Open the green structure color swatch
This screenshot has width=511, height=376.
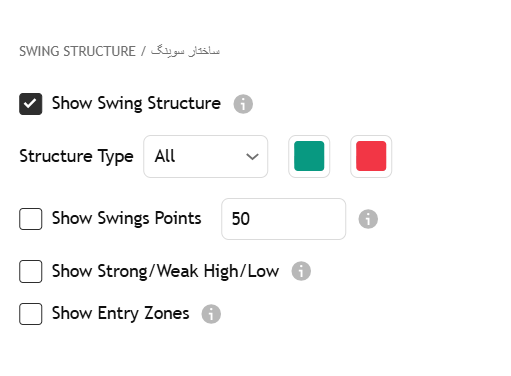[309, 156]
